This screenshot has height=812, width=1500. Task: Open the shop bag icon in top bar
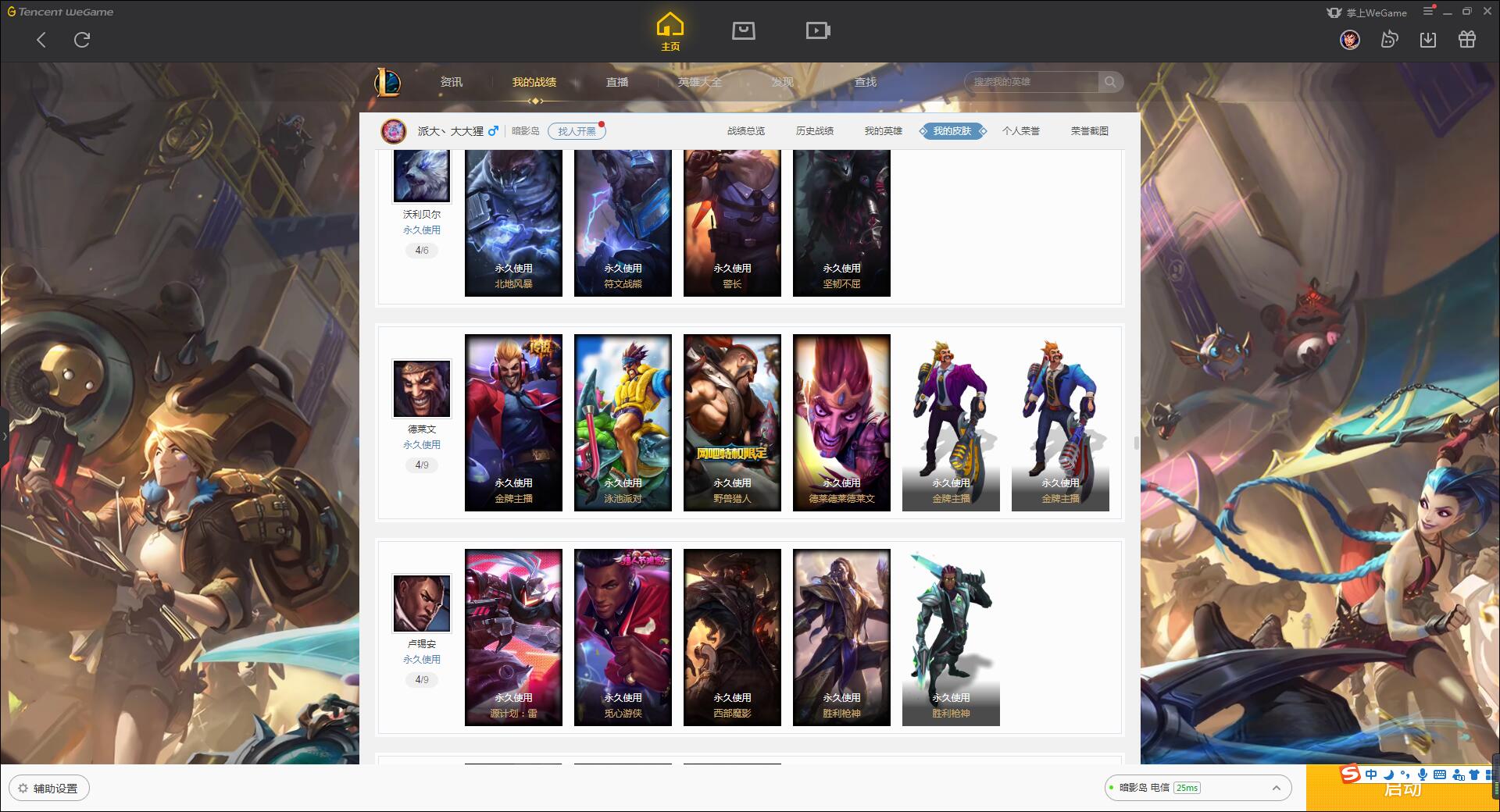tap(743, 30)
